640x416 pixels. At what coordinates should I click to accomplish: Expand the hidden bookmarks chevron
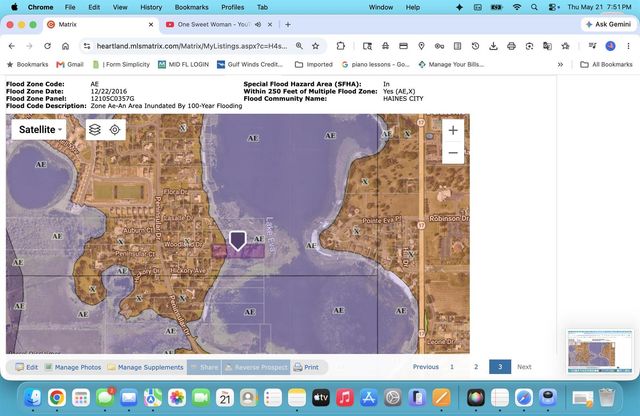click(560, 65)
